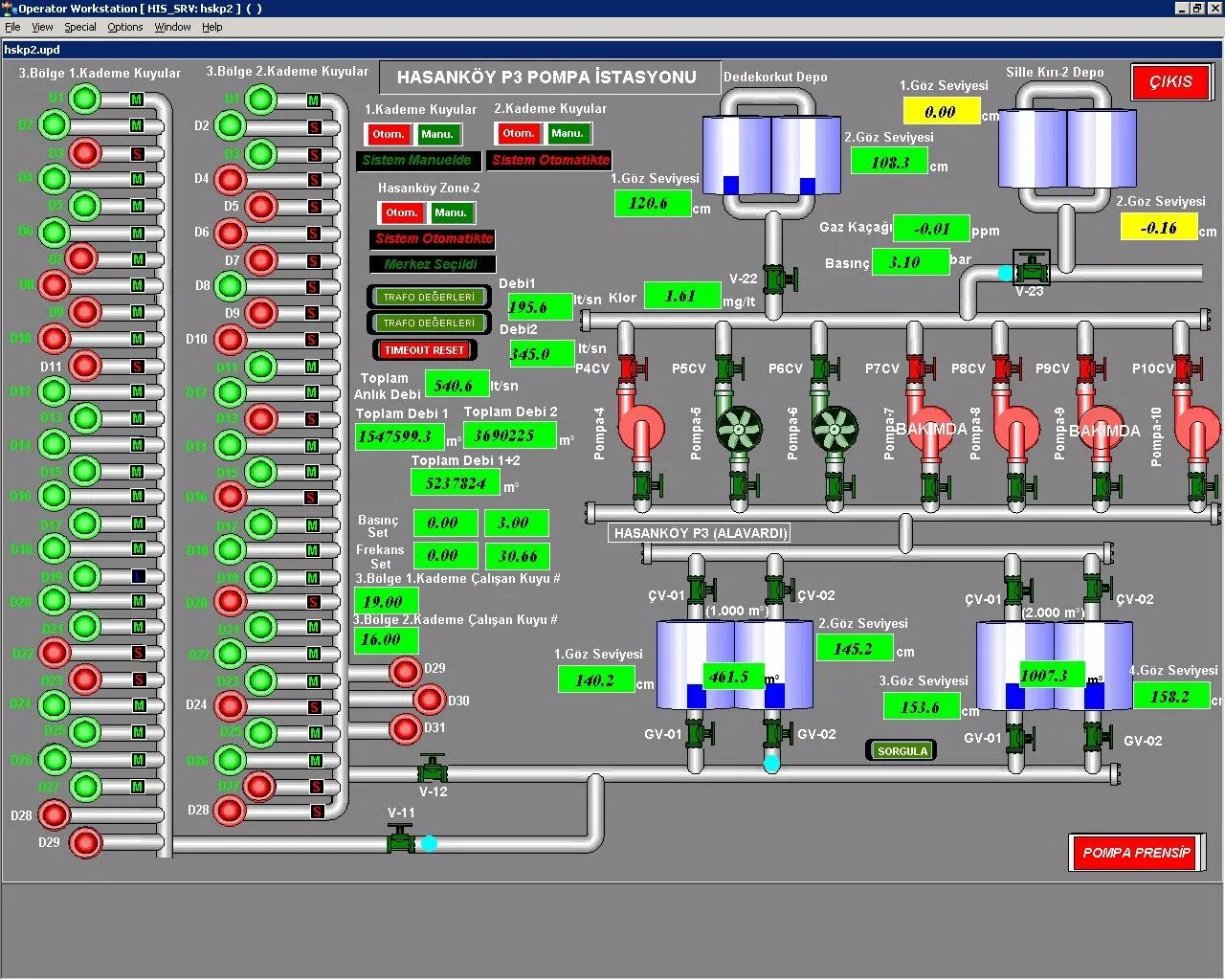Screen dimensions: 1225x980
Task: Open the Special menu
Action: (x=80, y=27)
